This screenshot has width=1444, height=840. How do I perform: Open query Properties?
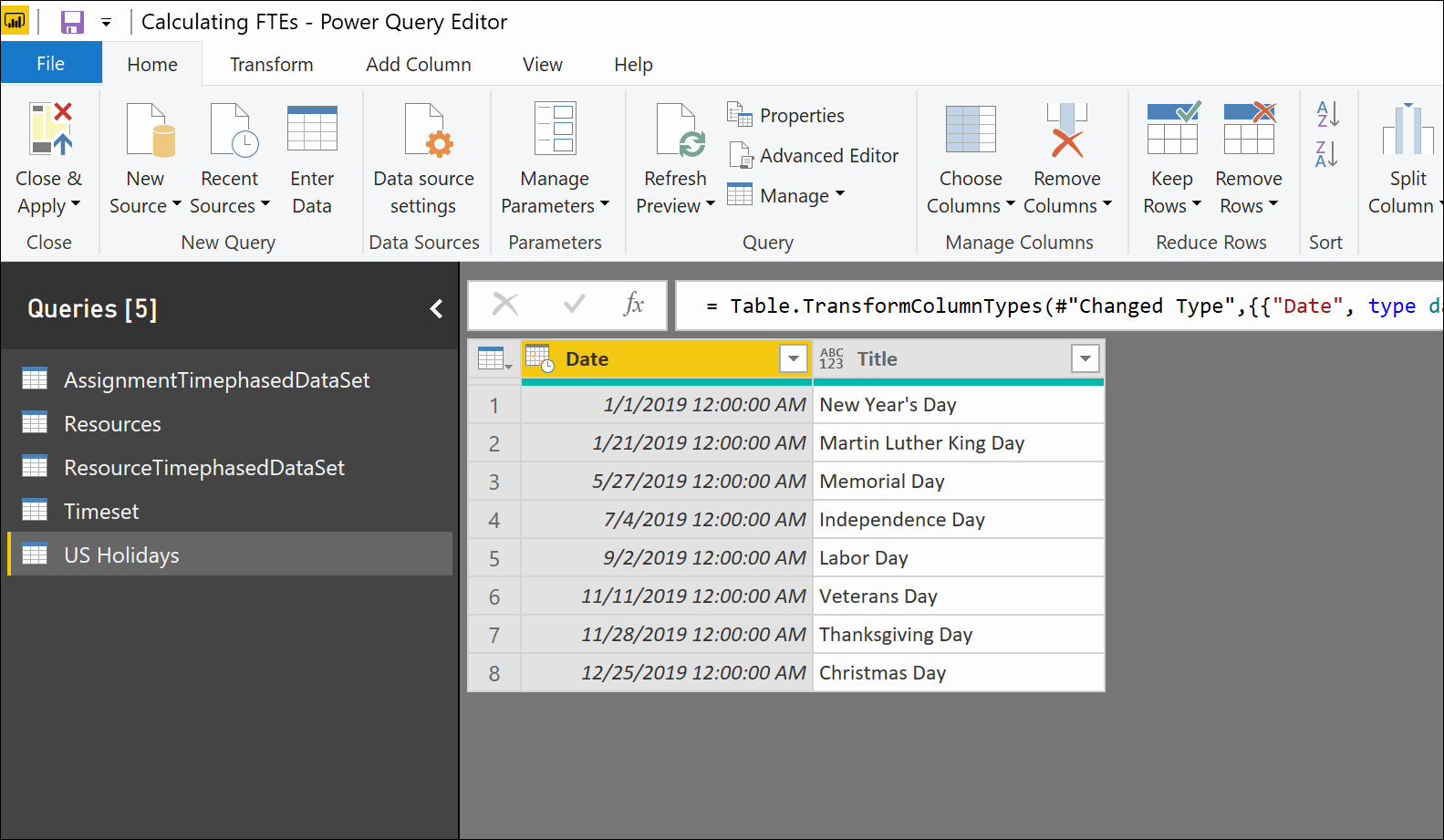coord(785,115)
